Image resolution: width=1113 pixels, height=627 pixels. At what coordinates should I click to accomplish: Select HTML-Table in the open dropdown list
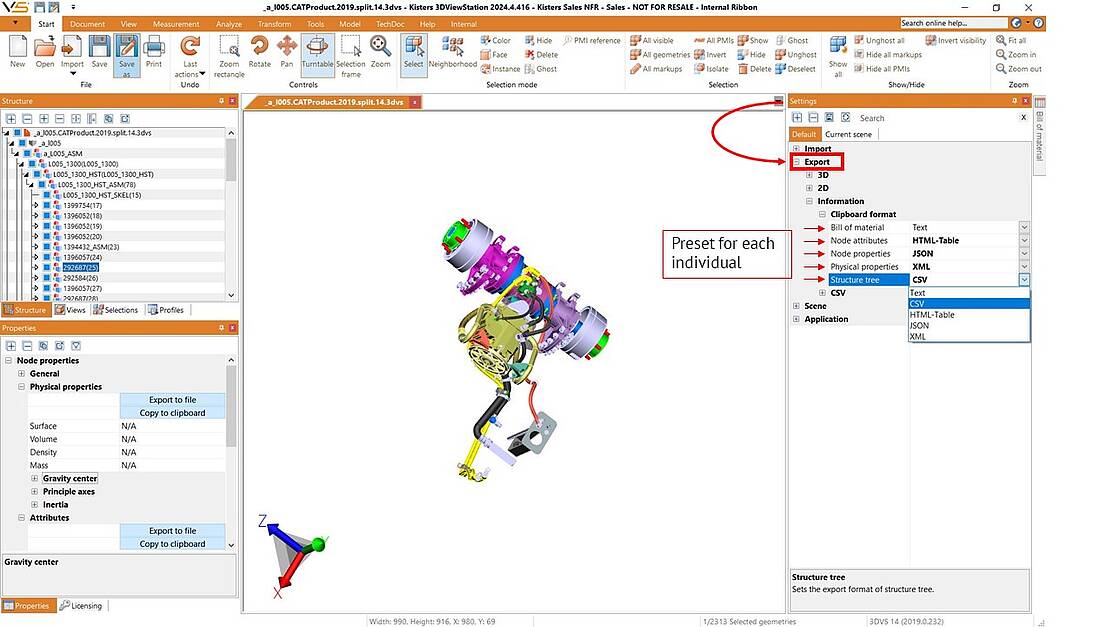click(x=969, y=315)
